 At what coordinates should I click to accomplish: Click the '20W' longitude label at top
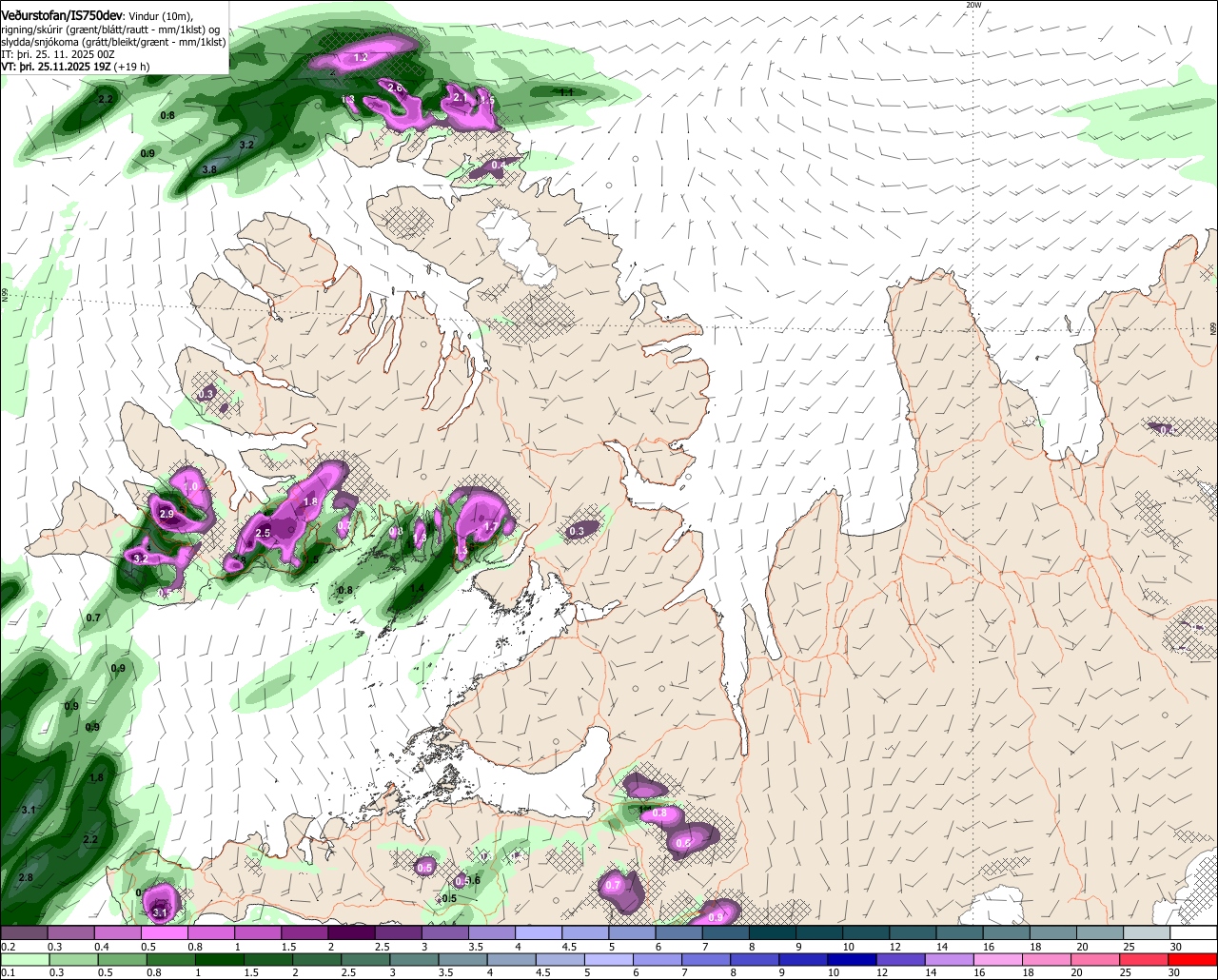coord(972,5)
